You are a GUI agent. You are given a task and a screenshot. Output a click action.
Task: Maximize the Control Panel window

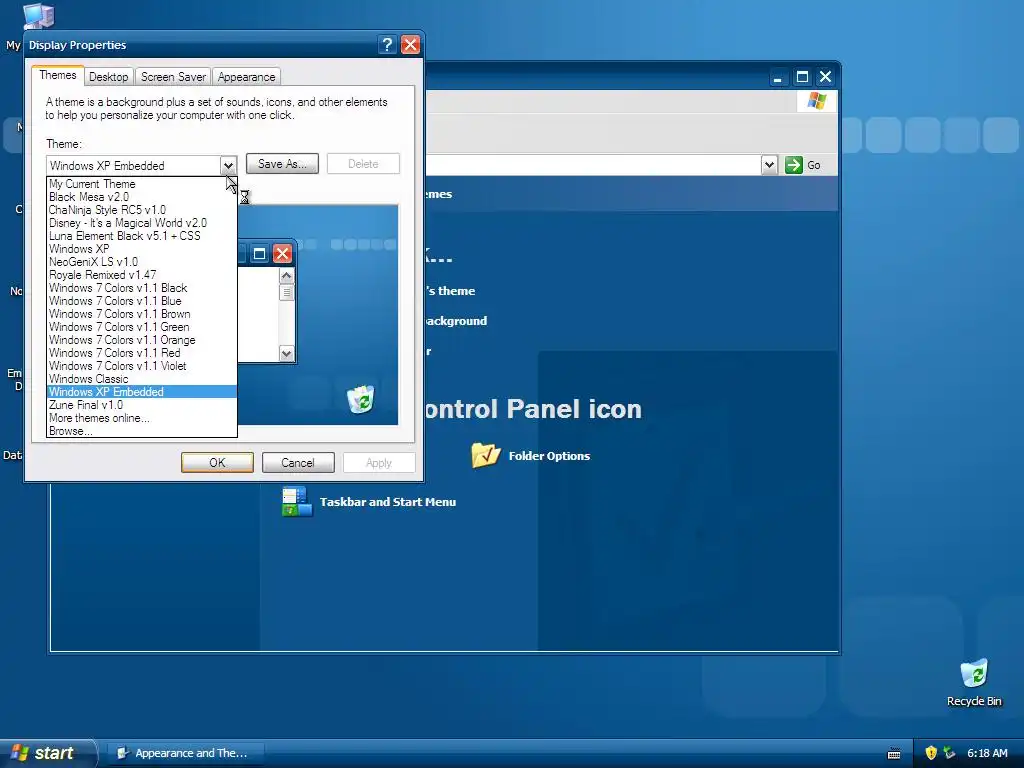click(802, 77)
